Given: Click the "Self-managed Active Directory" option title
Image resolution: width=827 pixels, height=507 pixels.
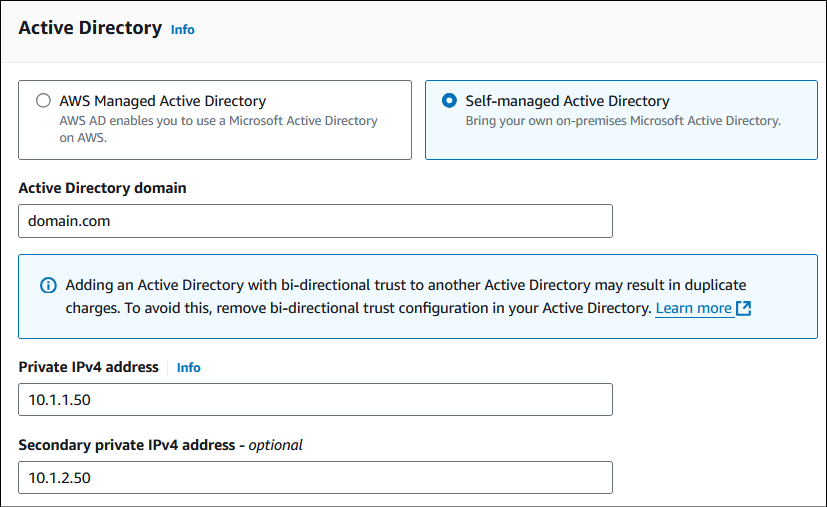Looking at the screenshot, I should [x=567, y=101].
